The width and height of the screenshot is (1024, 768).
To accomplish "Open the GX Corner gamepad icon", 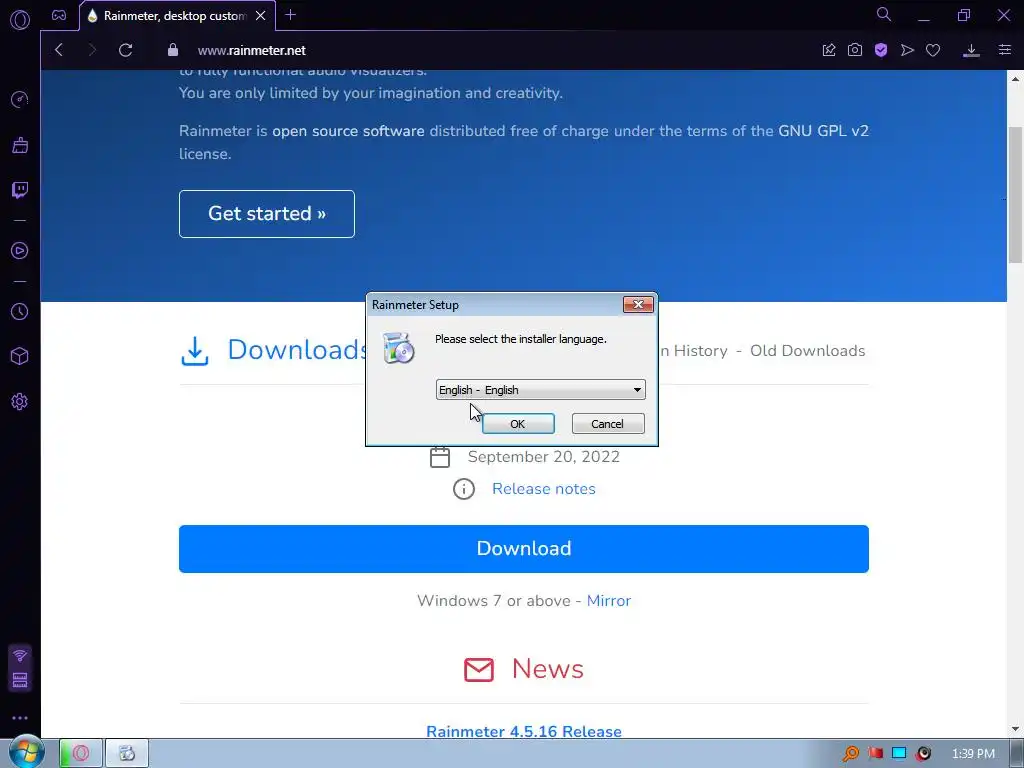I will [x=59, y=16].
